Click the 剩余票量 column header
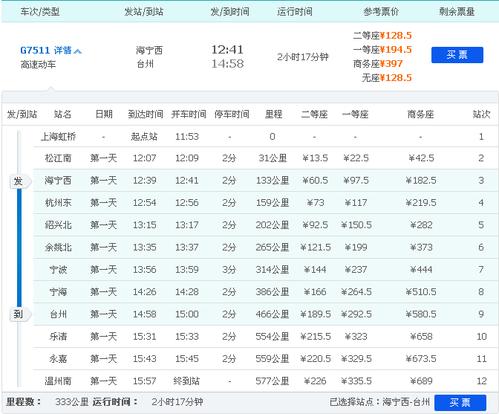Image resolution: width=499 pixels, height=414 pixels. pos(457,12)
